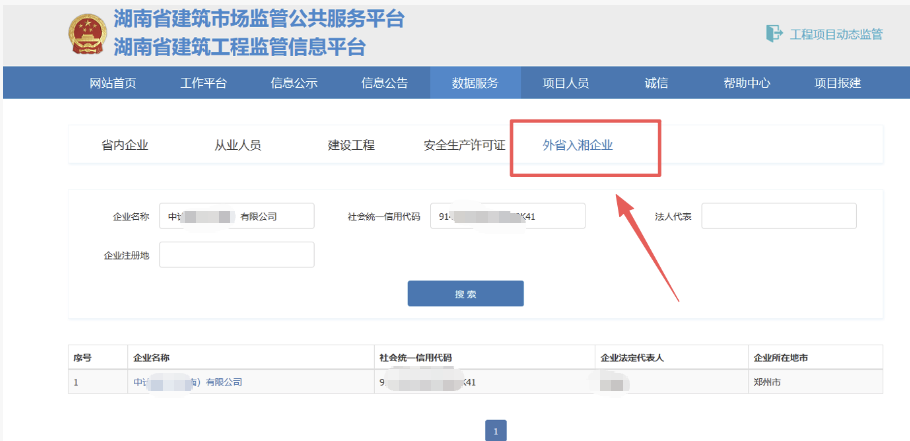This screenshot has width=910, height=441.
Task: Click the blue 搜索 button
Action: (465, 294)
